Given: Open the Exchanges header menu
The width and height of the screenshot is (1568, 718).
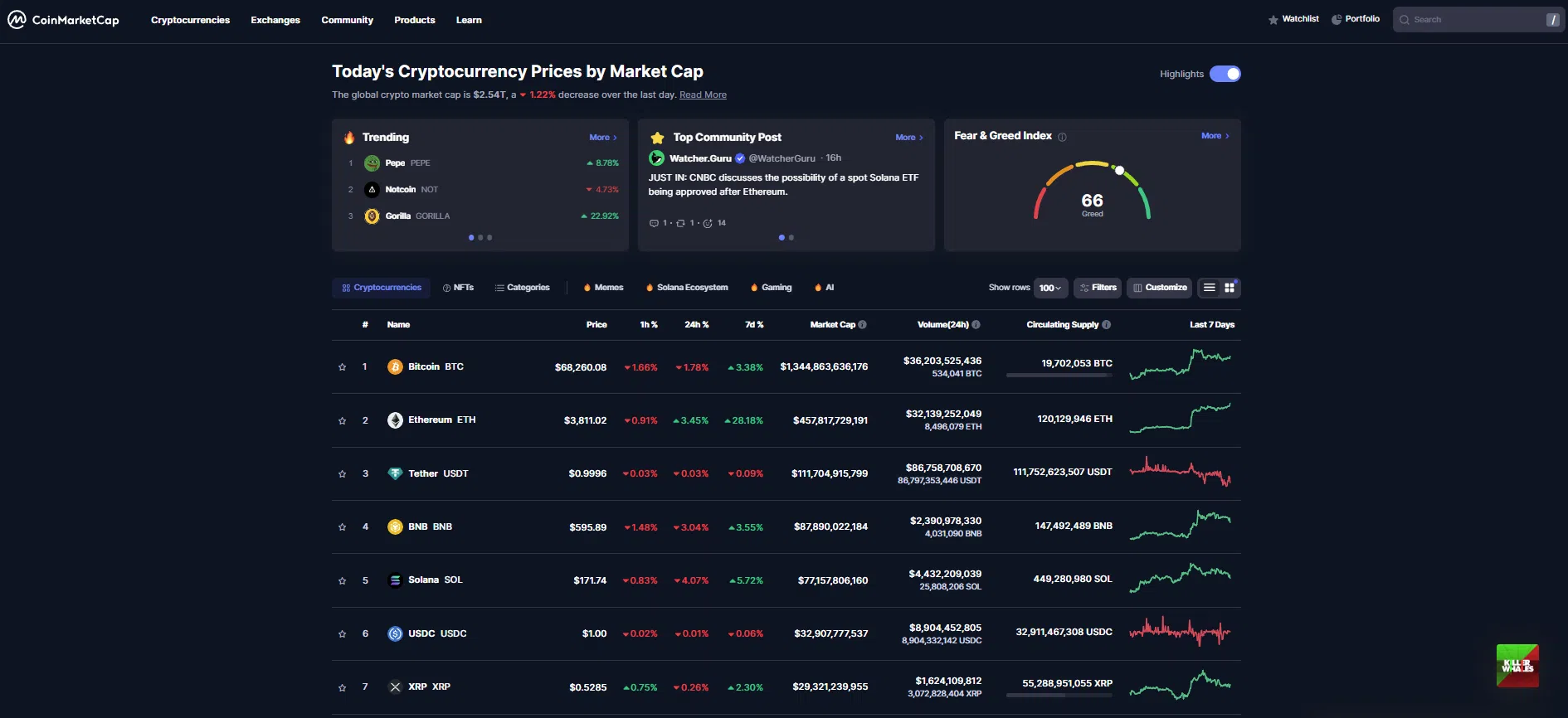Looking at the screenshot, I should [x=275, y=20].
